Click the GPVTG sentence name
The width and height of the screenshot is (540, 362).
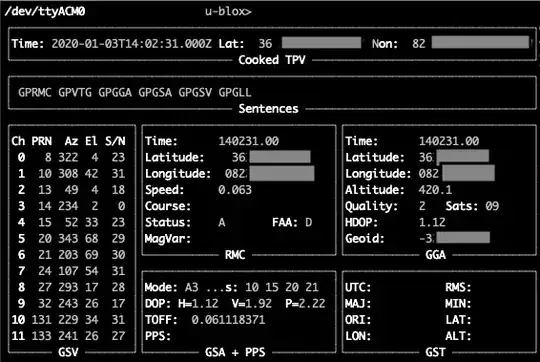click(75, 92)
